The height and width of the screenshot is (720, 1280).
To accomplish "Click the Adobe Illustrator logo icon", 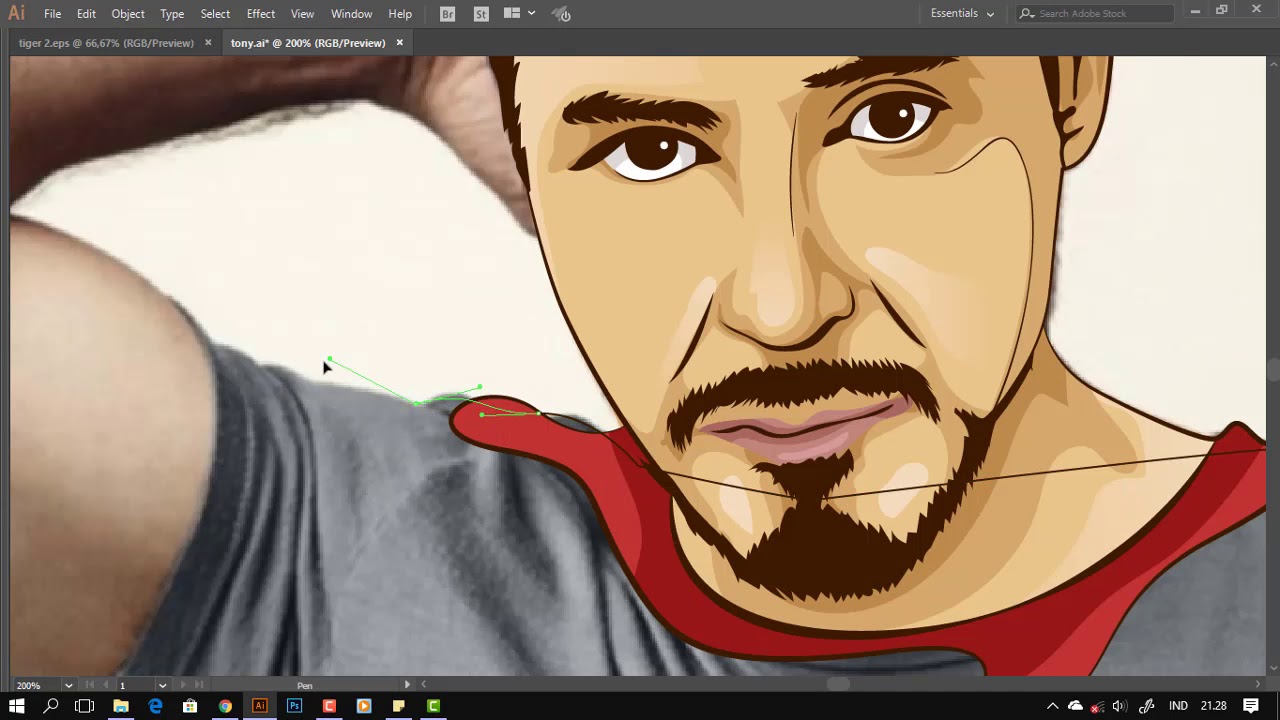I will pyautogui.click(x=16, y=13).
